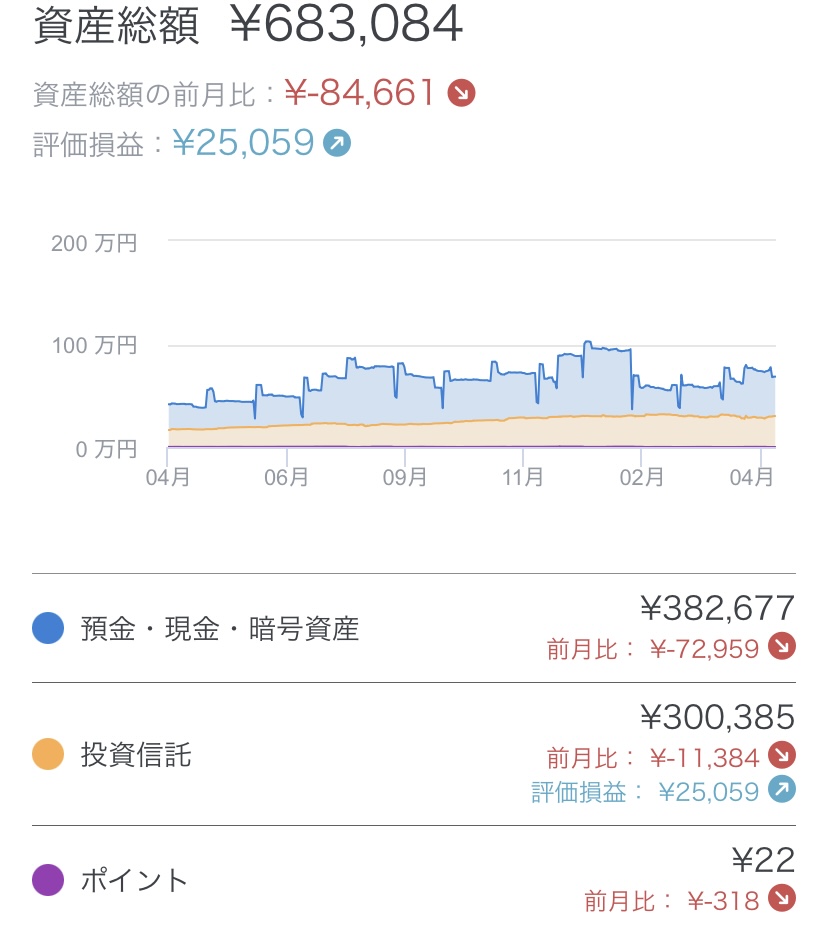
Task: Click blue up-arrow beside top 評価損益
Action: point(337,144)
